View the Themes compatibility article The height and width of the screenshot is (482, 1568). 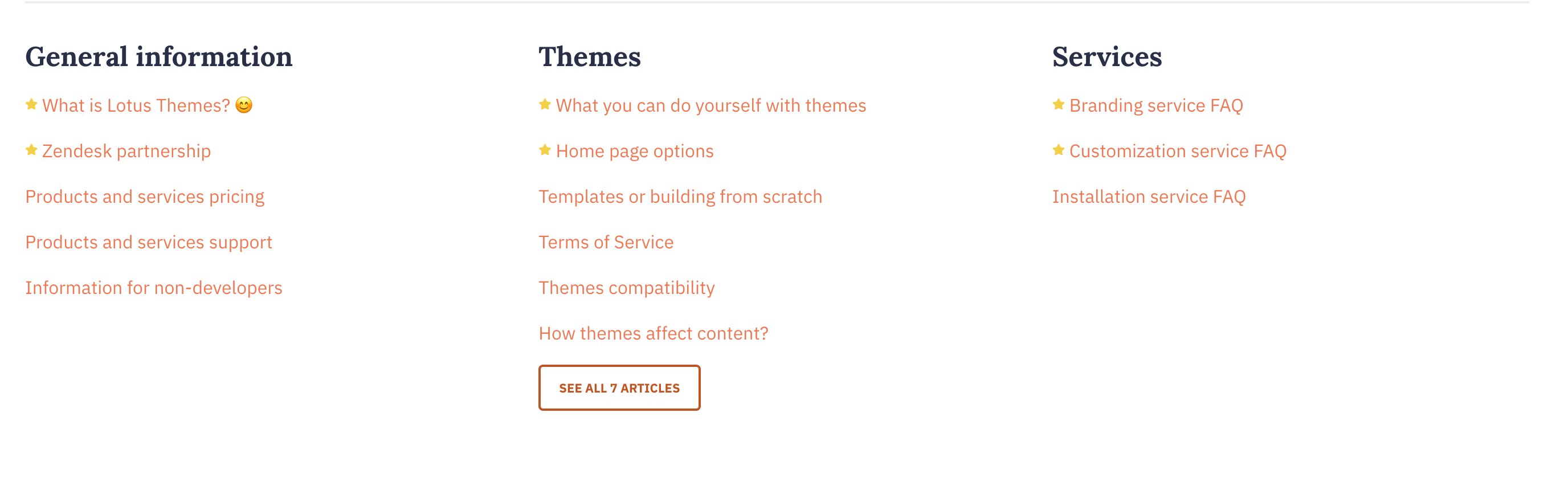(626, 288)
